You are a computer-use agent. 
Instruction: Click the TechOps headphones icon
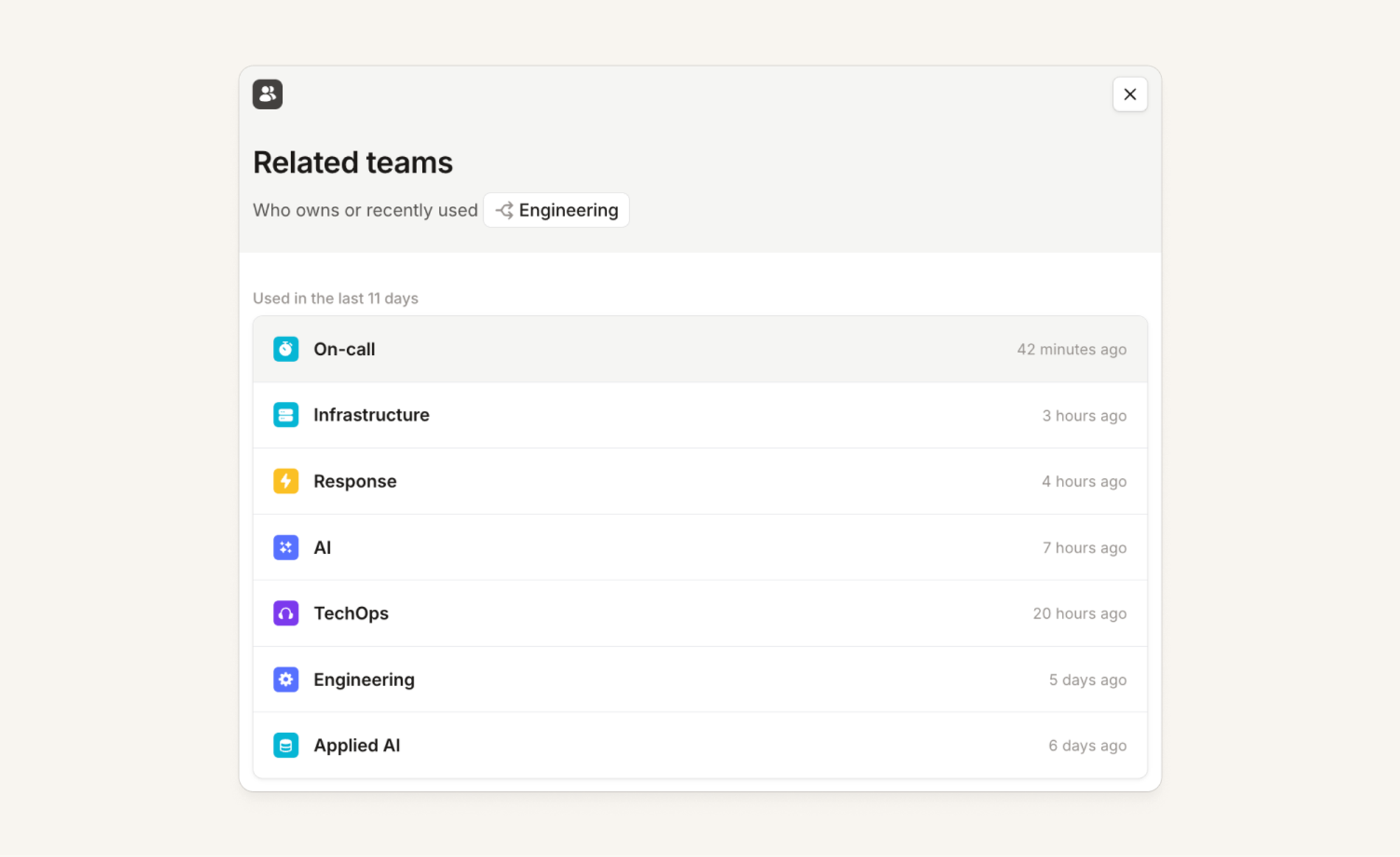click(x=286, y=613)
